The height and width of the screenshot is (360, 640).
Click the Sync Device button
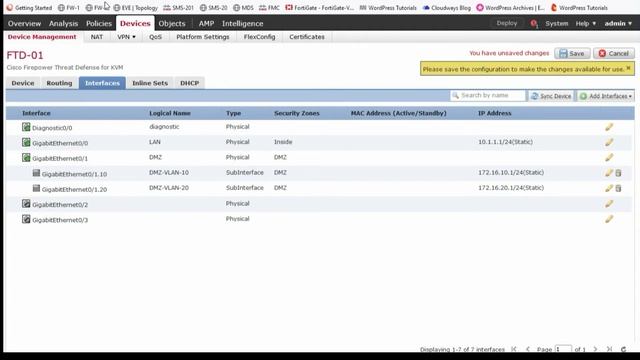(x=551, y=96)
